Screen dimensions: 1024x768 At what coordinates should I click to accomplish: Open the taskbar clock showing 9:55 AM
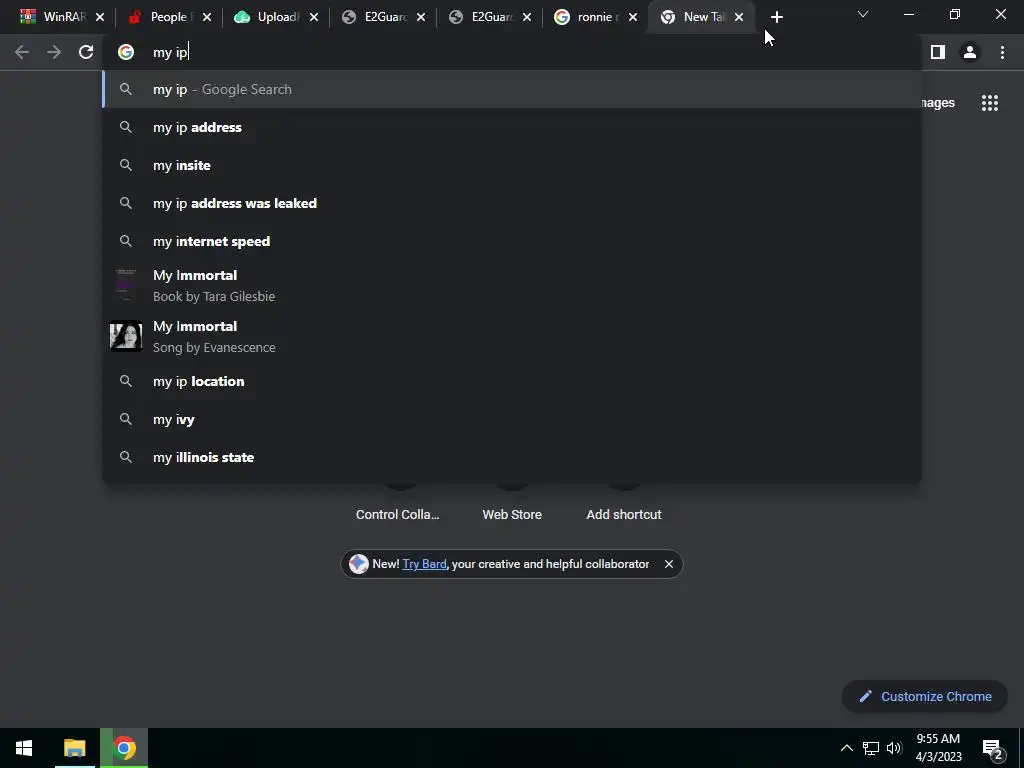[938, 748]
